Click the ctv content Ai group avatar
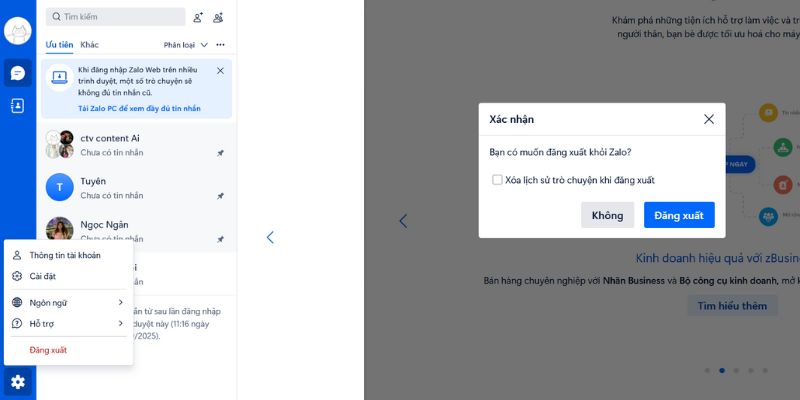The image size is (800, 400). point(60,144)
